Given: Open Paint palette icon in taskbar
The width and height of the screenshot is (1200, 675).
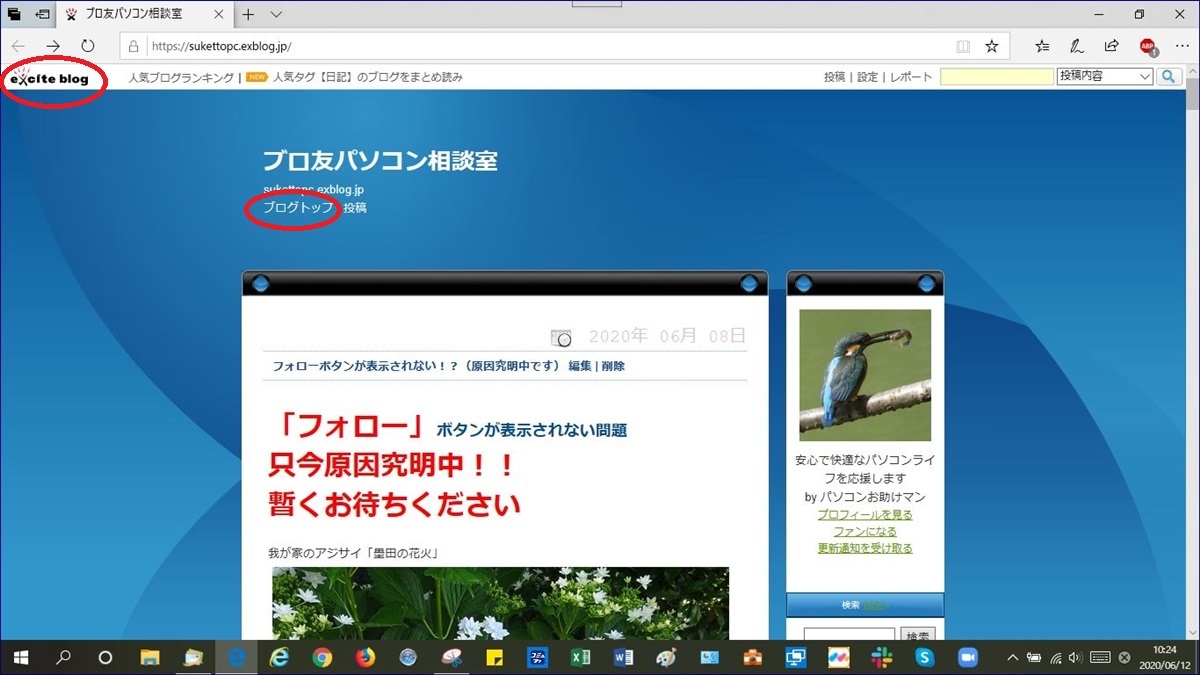Looking at the screenshot, I should (666, 657).
